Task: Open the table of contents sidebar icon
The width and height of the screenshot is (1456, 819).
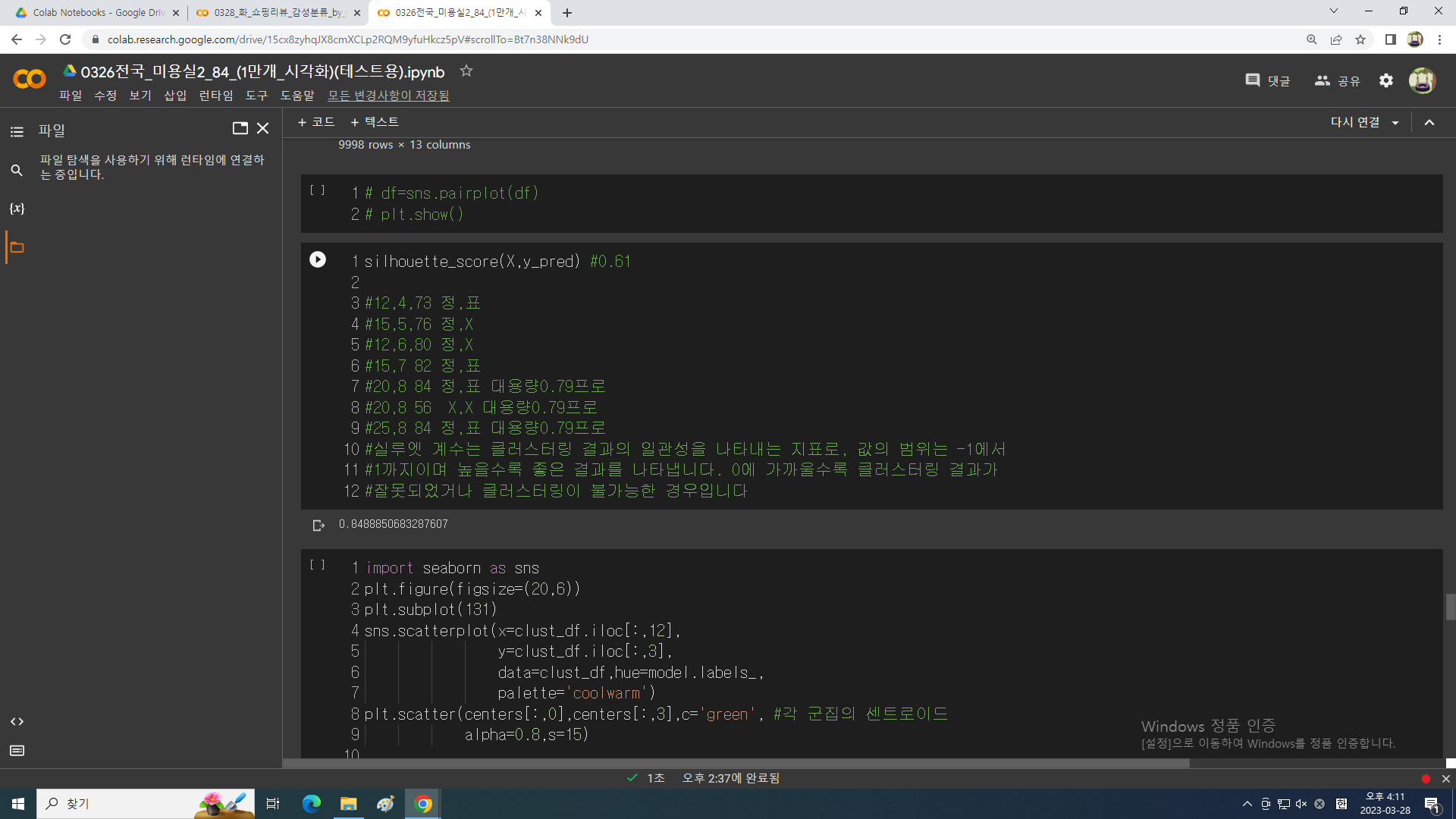Action: tap(17, 132)
